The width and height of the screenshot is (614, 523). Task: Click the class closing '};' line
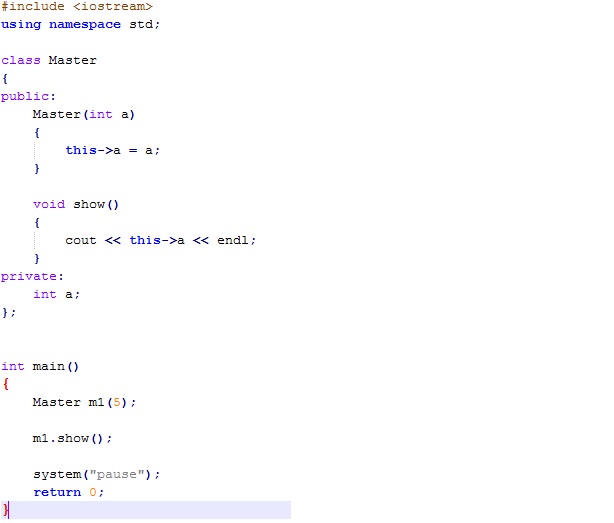pos(9,312)
